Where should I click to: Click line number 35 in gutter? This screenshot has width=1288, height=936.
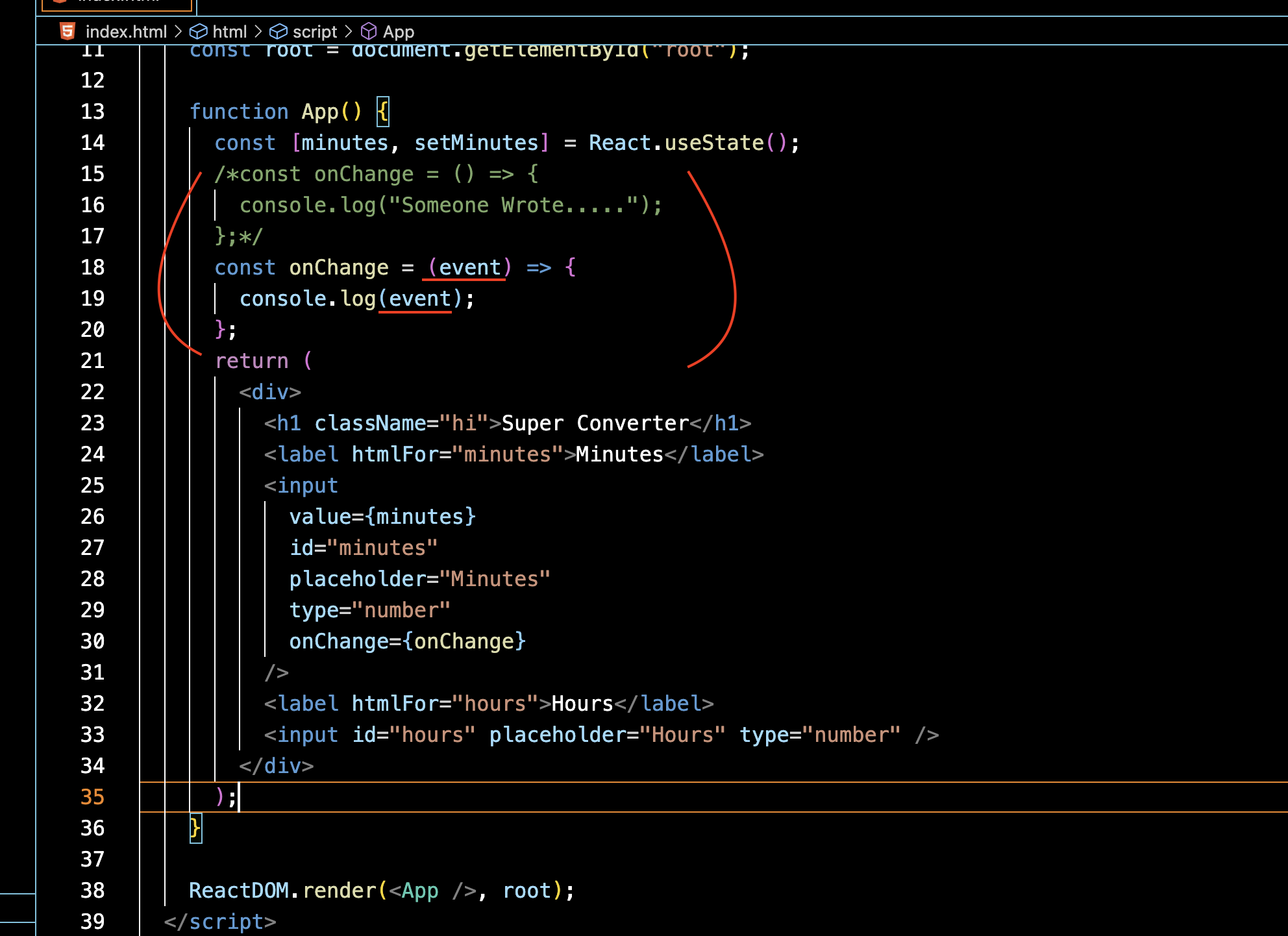pyautogui.click(x=92, y=796)
